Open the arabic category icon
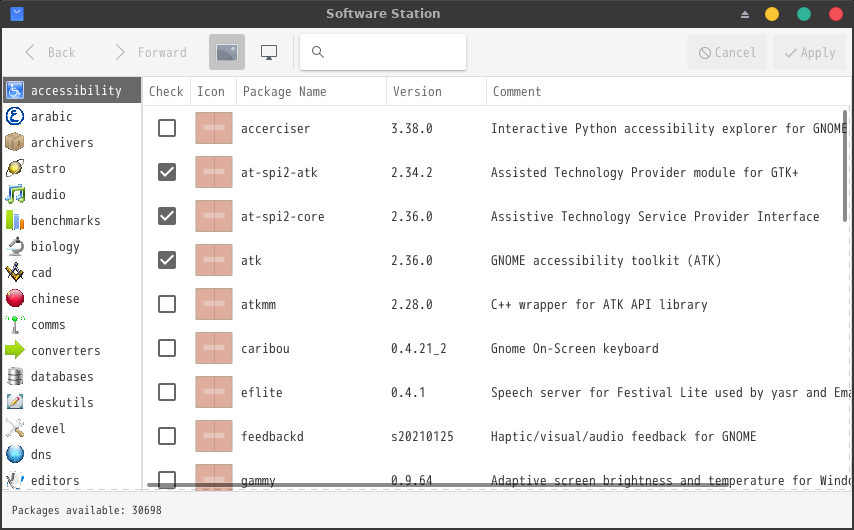854x530 pixels. [x=15, y=116]
